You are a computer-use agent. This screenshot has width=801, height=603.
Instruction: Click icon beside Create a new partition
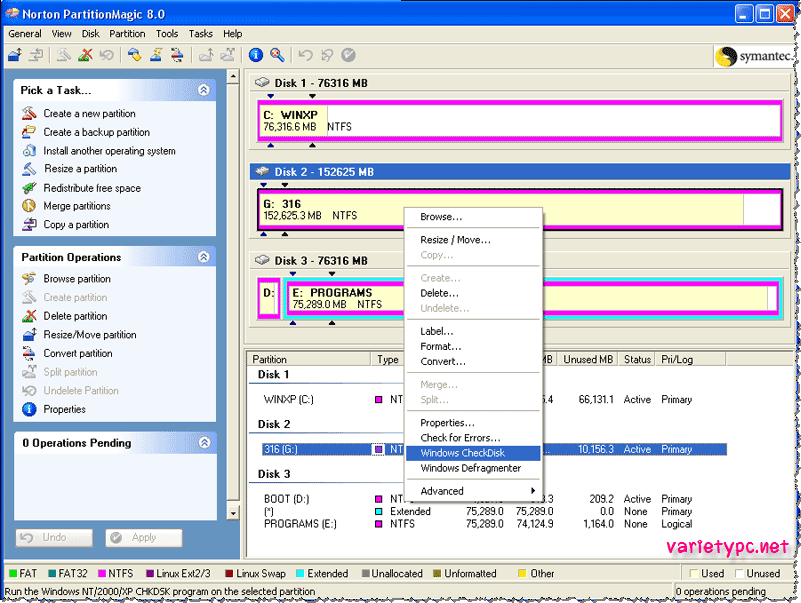29,113
